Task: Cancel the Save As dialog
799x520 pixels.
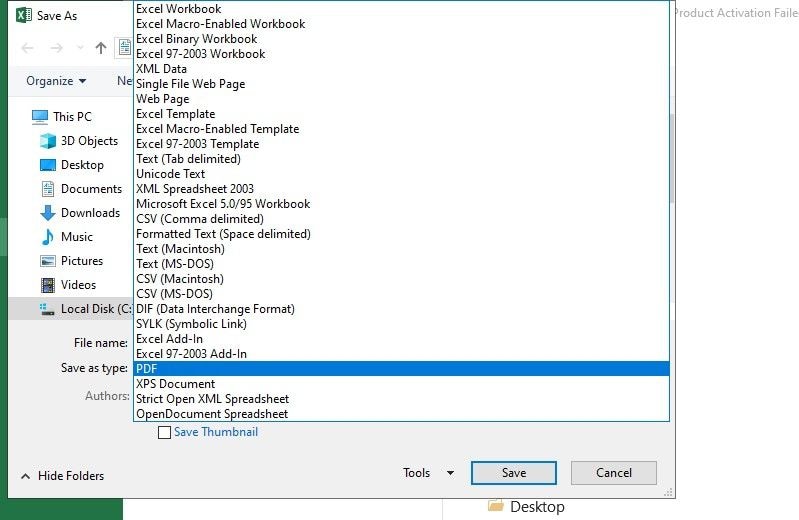Action: click(614, 473)
